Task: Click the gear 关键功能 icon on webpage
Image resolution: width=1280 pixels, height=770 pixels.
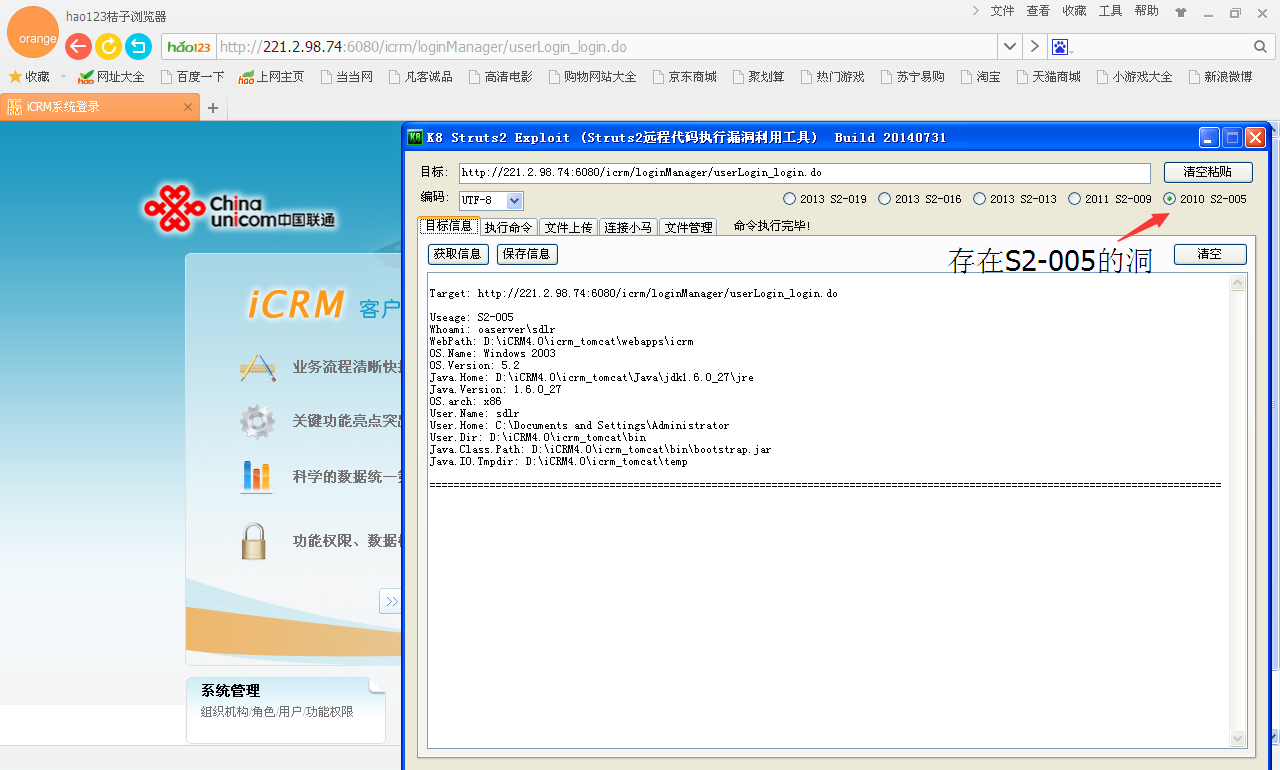Action: click(x=257, y=422)
